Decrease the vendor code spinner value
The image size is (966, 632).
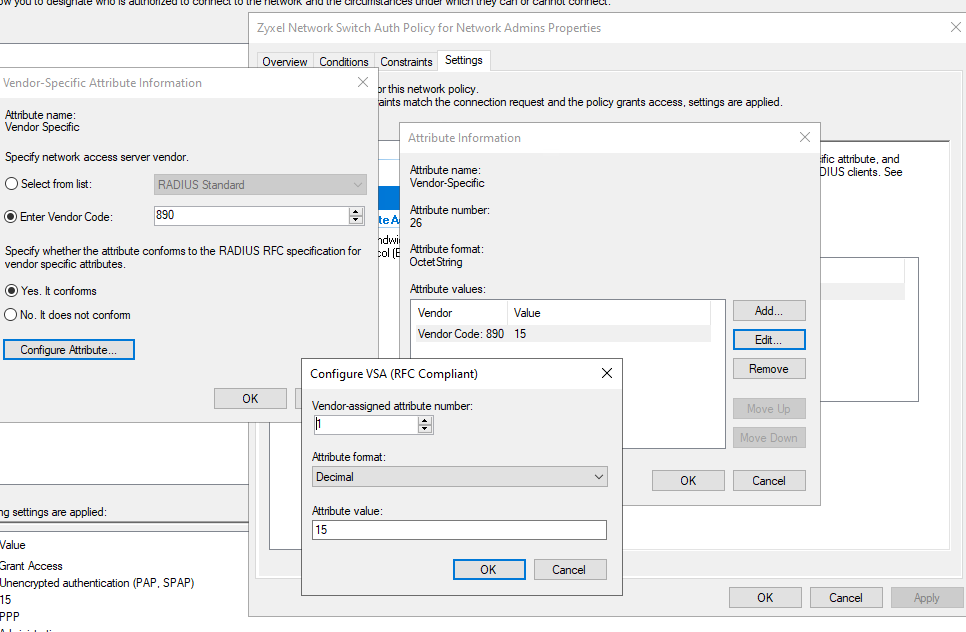pyautogui.click(x=355, y=219)
